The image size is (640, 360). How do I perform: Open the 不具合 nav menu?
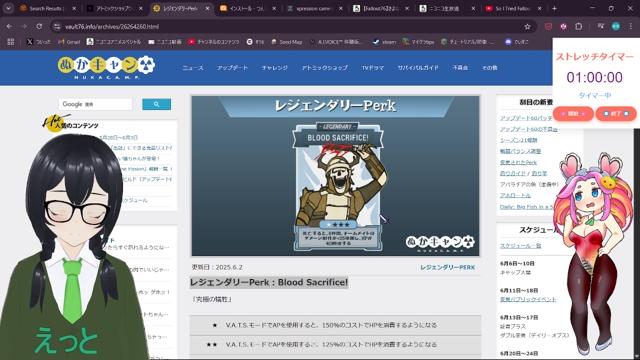[460, 68]
